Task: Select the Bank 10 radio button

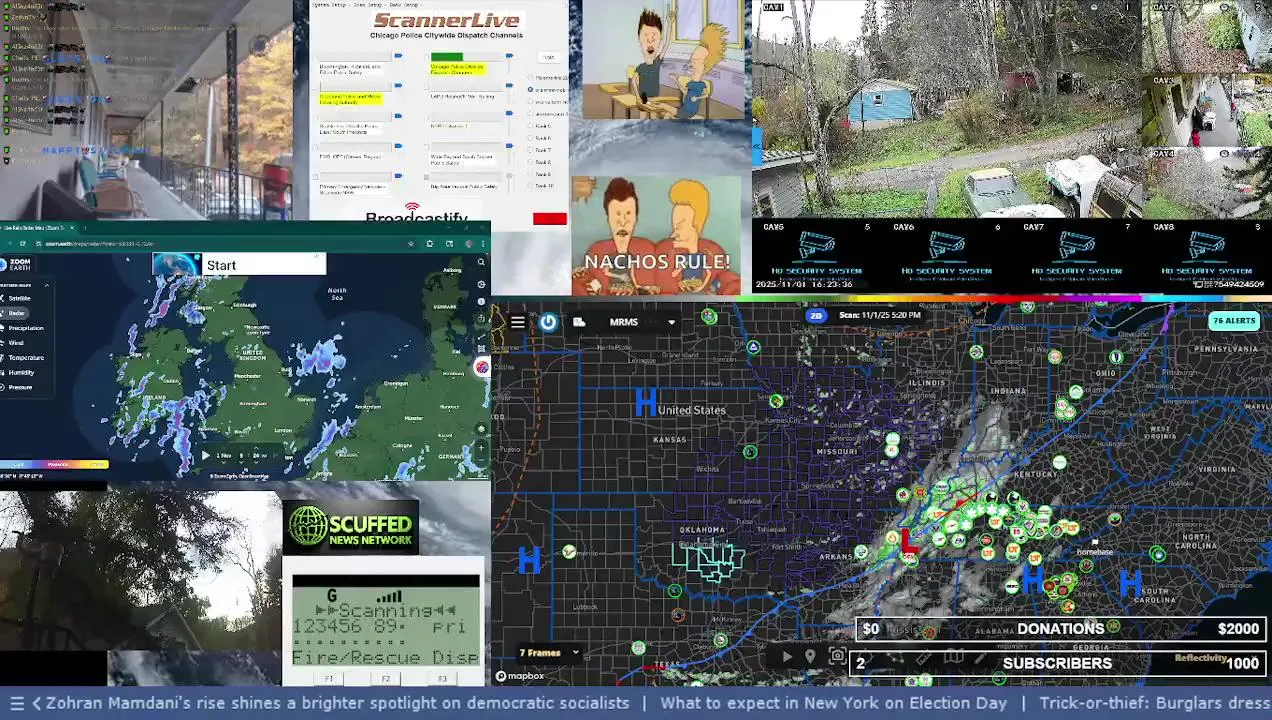Action: (530, 186)
